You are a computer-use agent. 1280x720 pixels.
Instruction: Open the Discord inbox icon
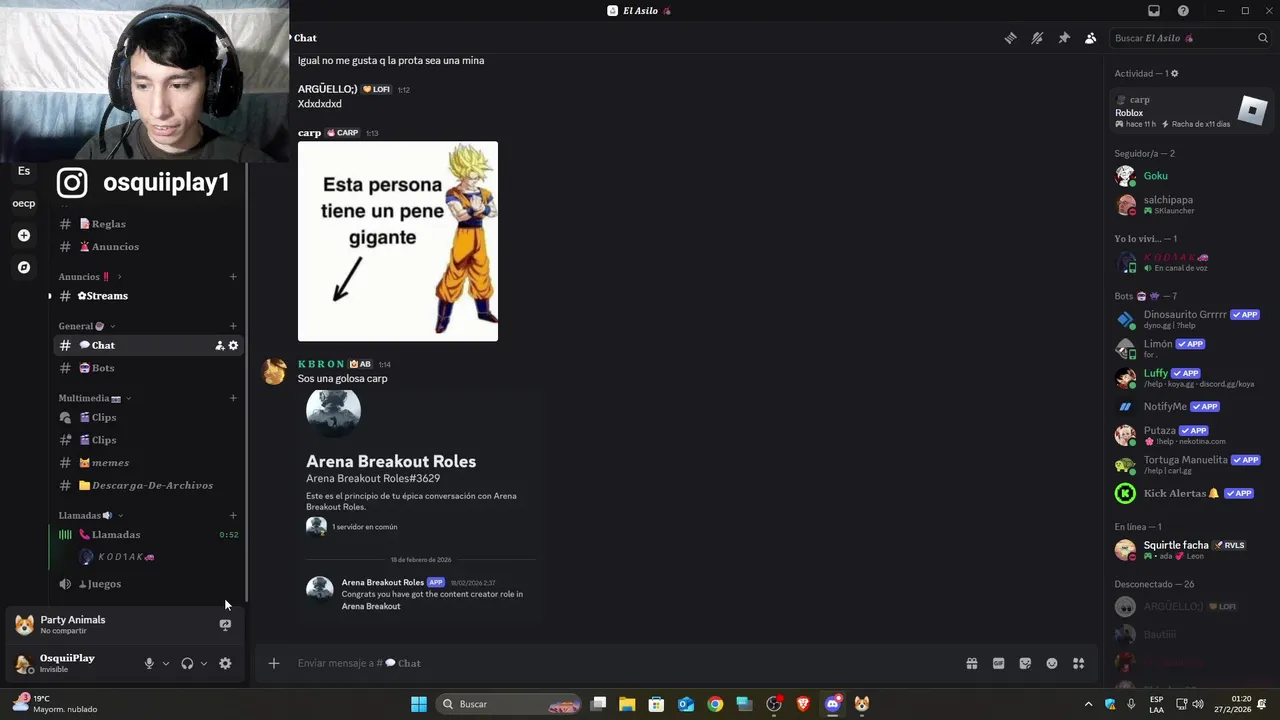pyautogui.click(x=1154, y=11)
